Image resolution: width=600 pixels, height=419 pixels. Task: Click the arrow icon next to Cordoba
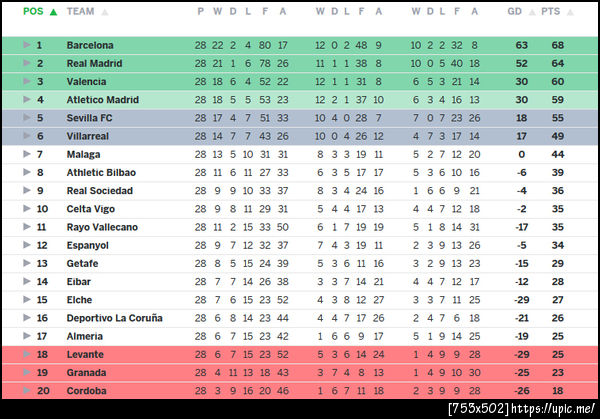click(x=28, y=391)
